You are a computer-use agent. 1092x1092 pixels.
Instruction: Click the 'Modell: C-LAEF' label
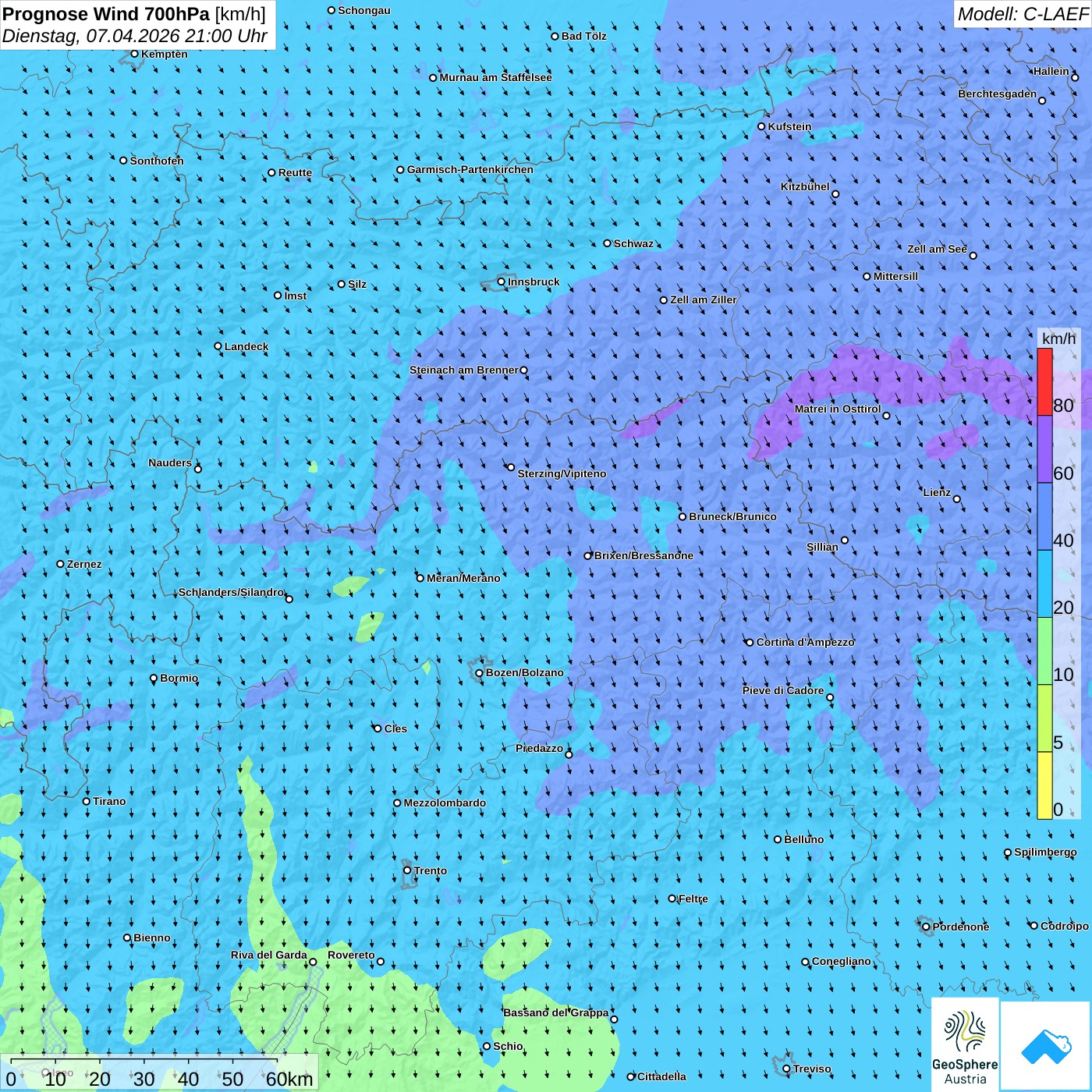pyautogui.click(x=1023, y=14)
